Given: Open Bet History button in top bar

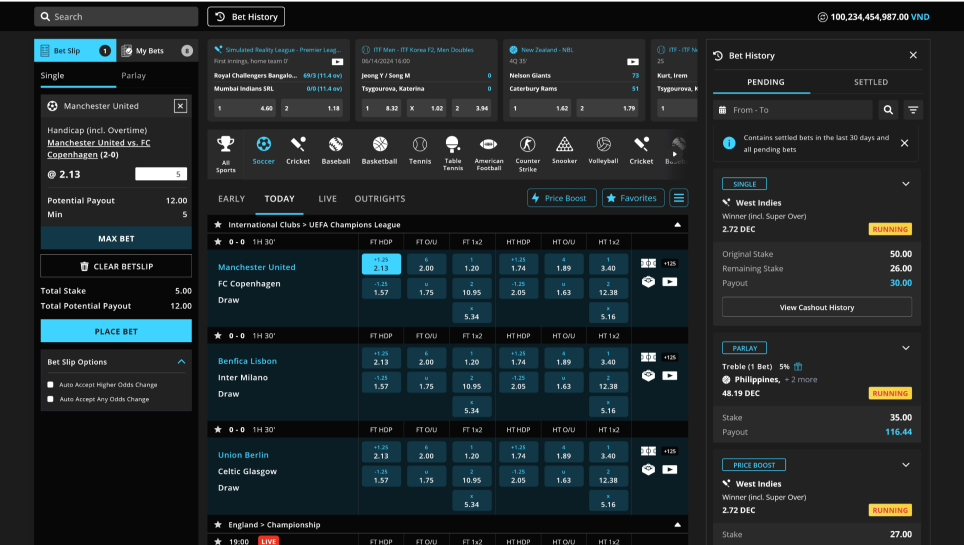Looking at the screenshot, I should coord(246,17).
